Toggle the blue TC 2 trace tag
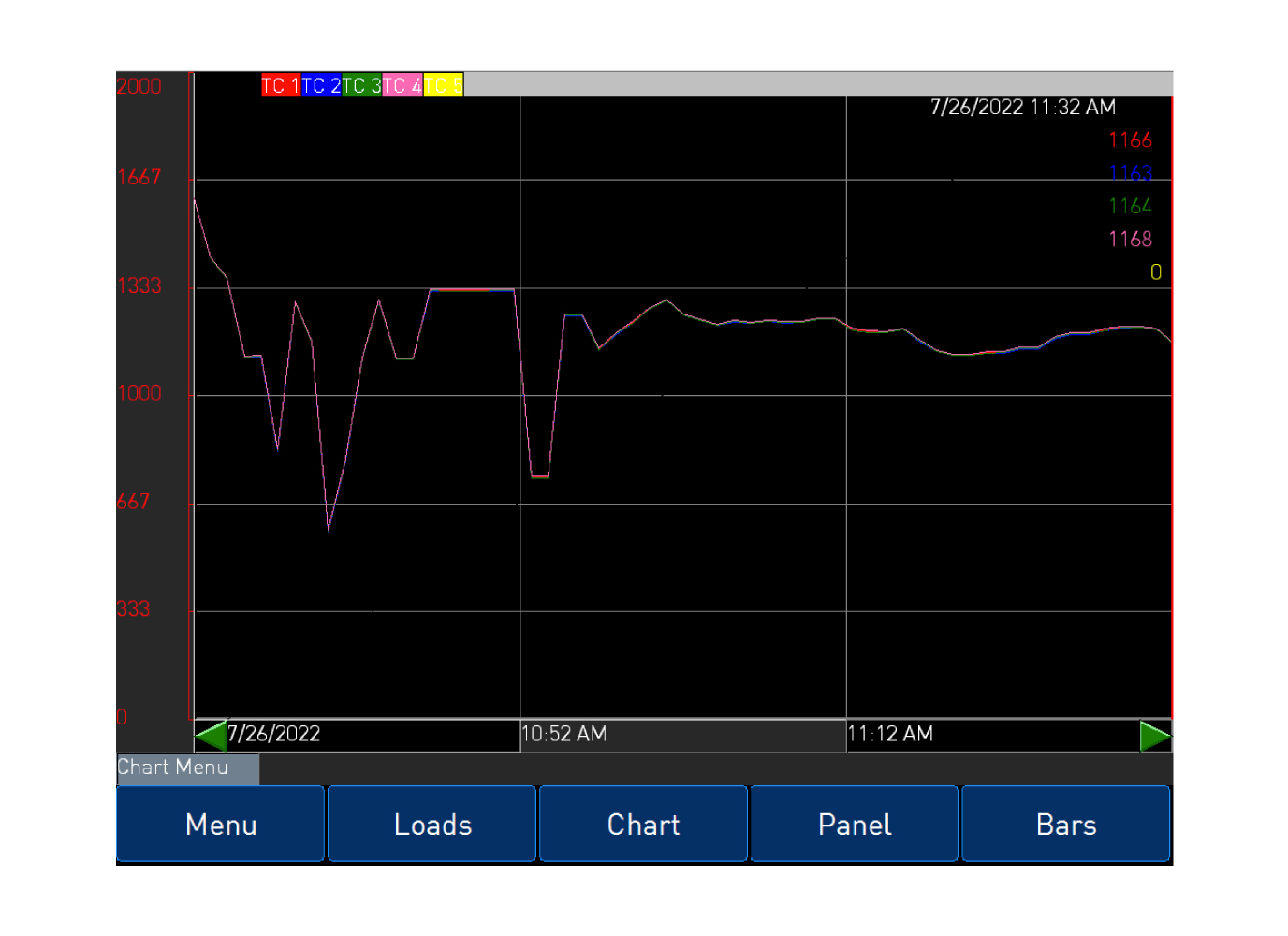The width and height of the screenshot is (1288, 936). (321, 85)
